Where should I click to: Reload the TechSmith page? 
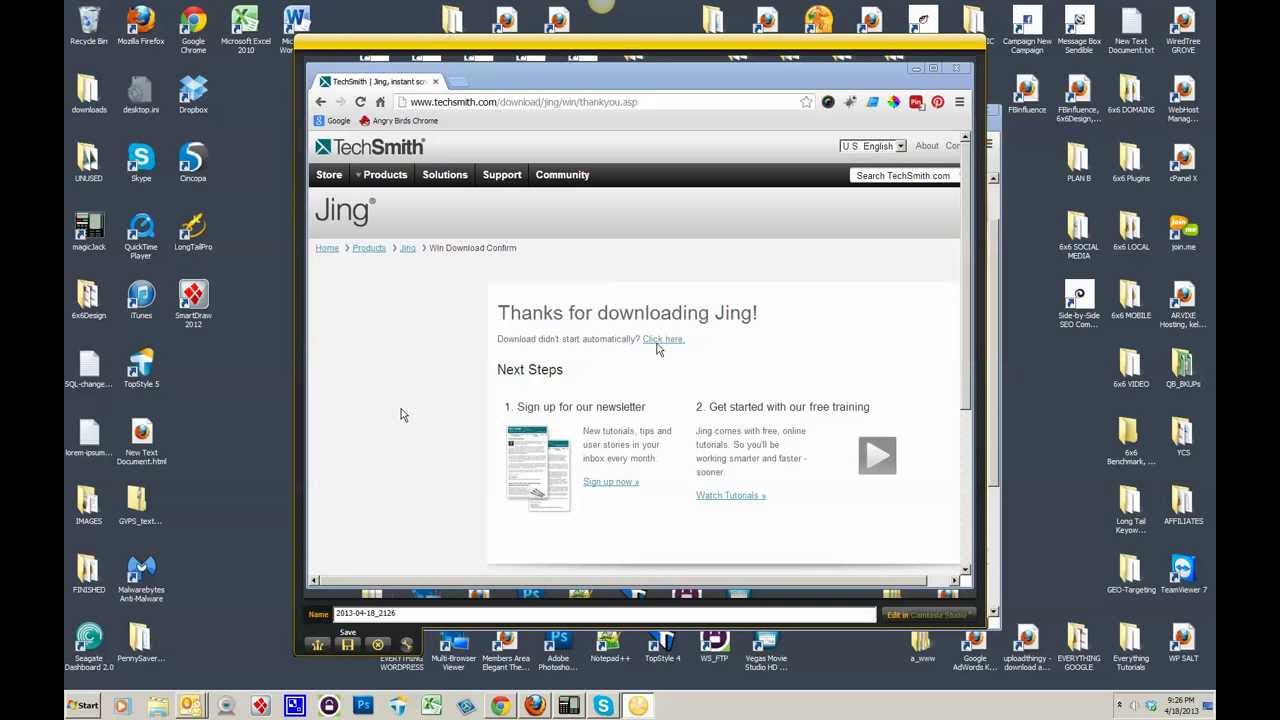click(360, 102)
